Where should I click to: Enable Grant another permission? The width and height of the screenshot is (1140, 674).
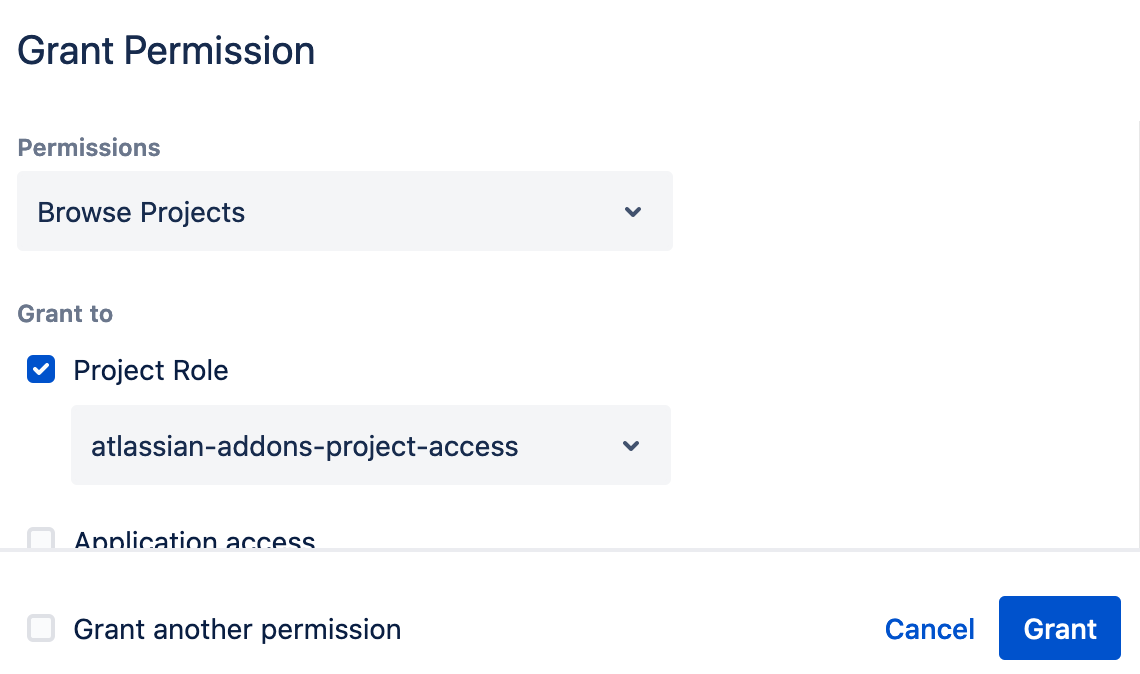(40, 629)
